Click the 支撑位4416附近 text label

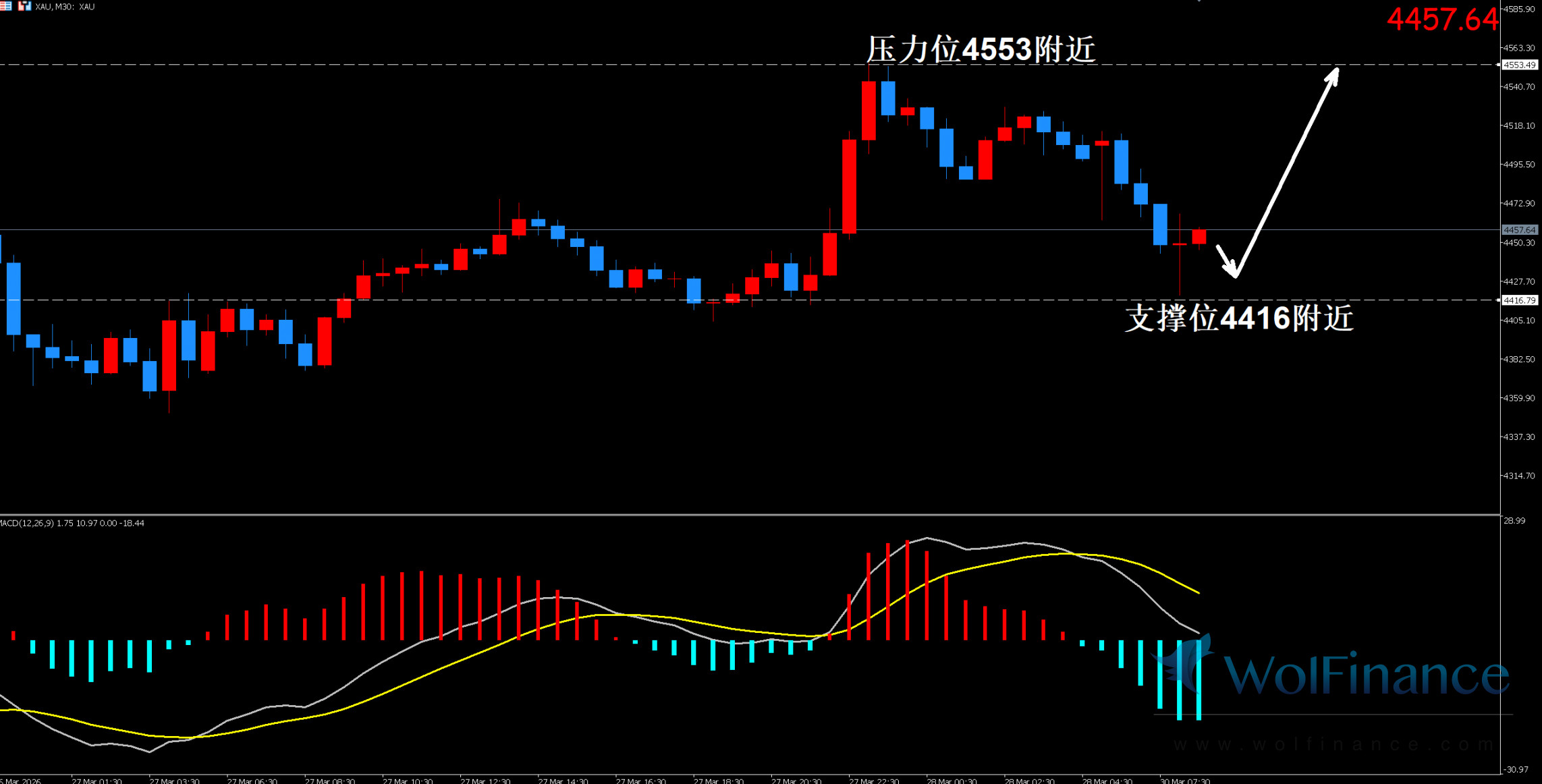coord(1239,318)
